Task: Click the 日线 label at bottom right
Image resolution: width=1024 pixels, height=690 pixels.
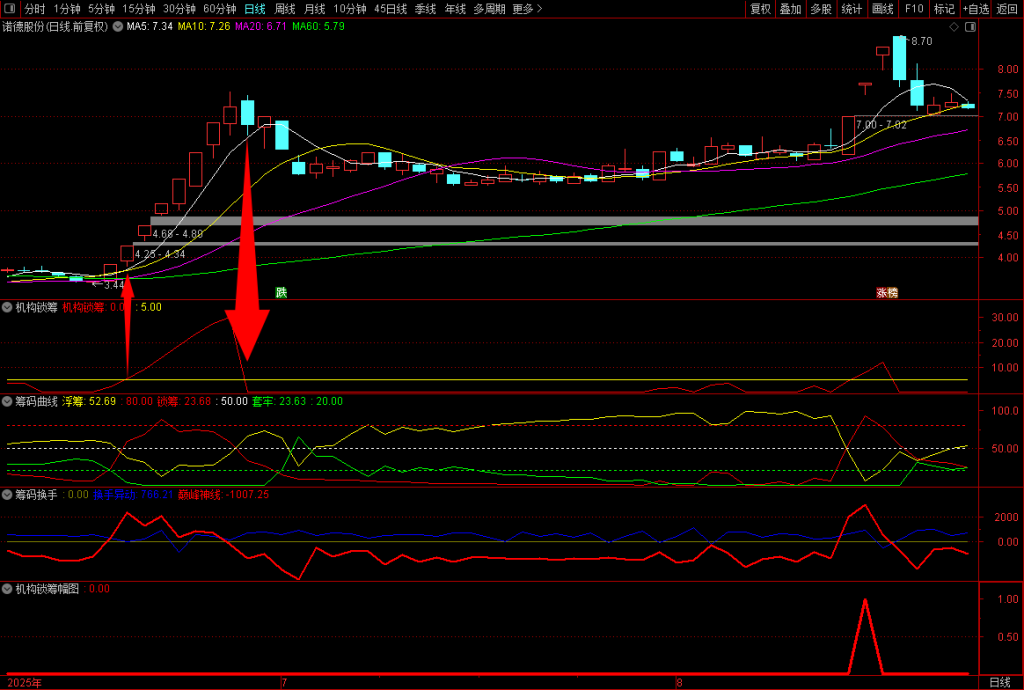Action: point(999,682)
